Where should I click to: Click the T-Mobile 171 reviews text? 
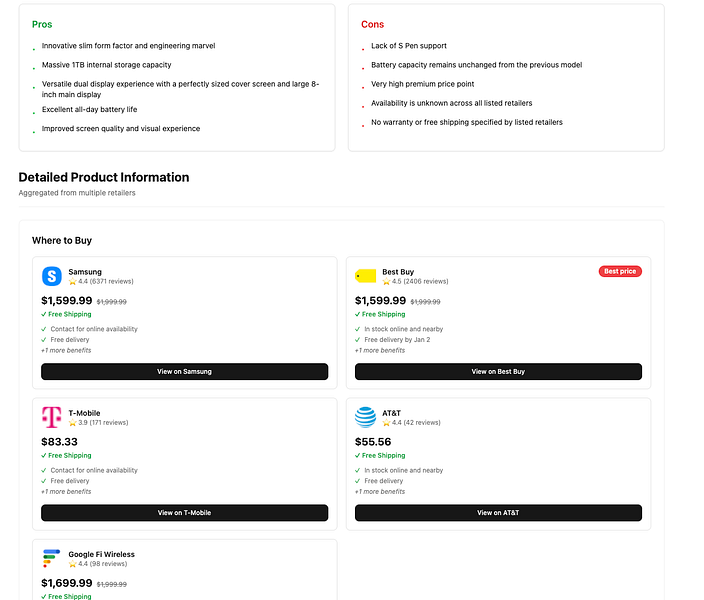109,423
